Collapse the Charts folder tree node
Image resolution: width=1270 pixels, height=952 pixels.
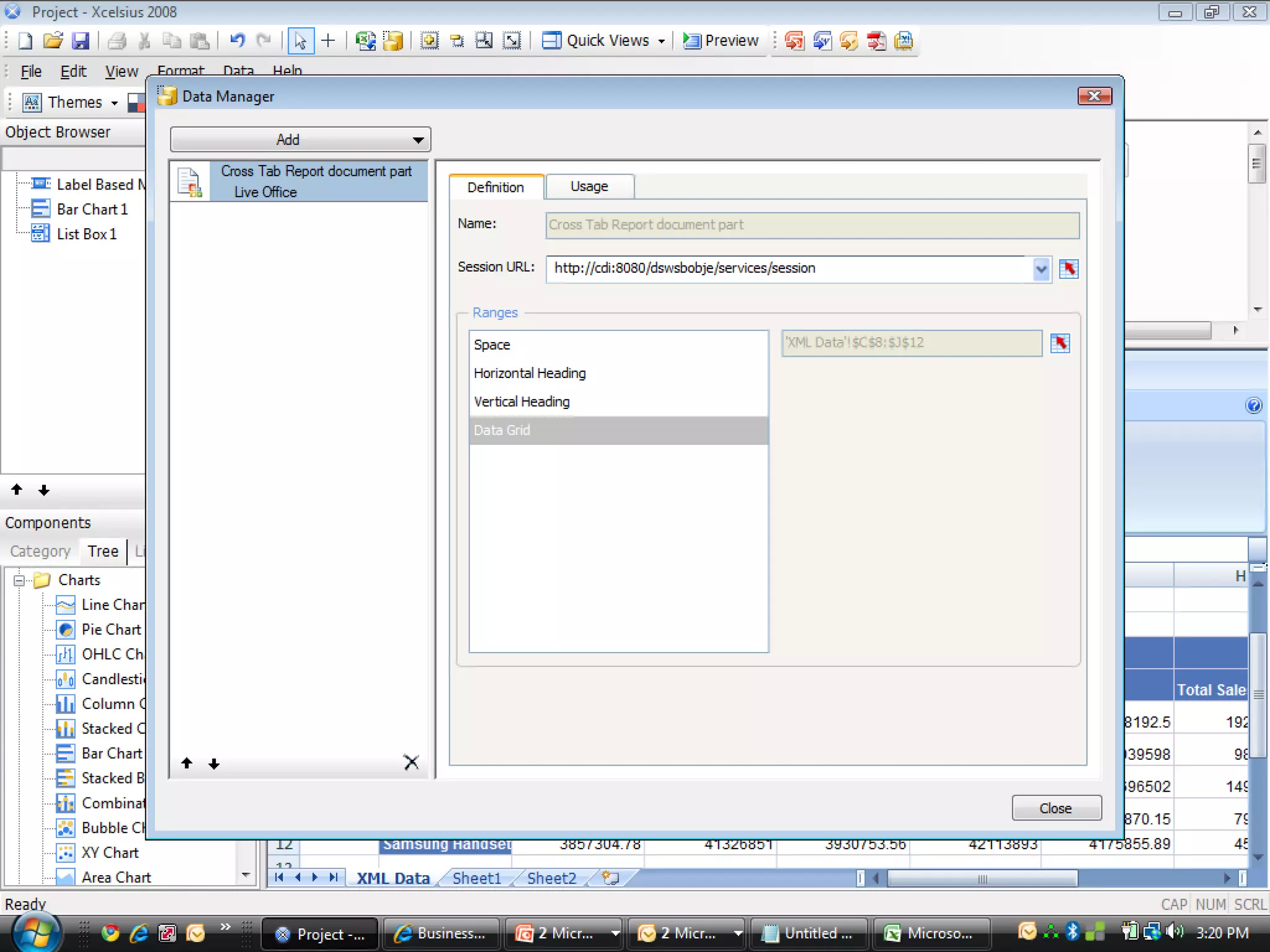click(19, 581)
